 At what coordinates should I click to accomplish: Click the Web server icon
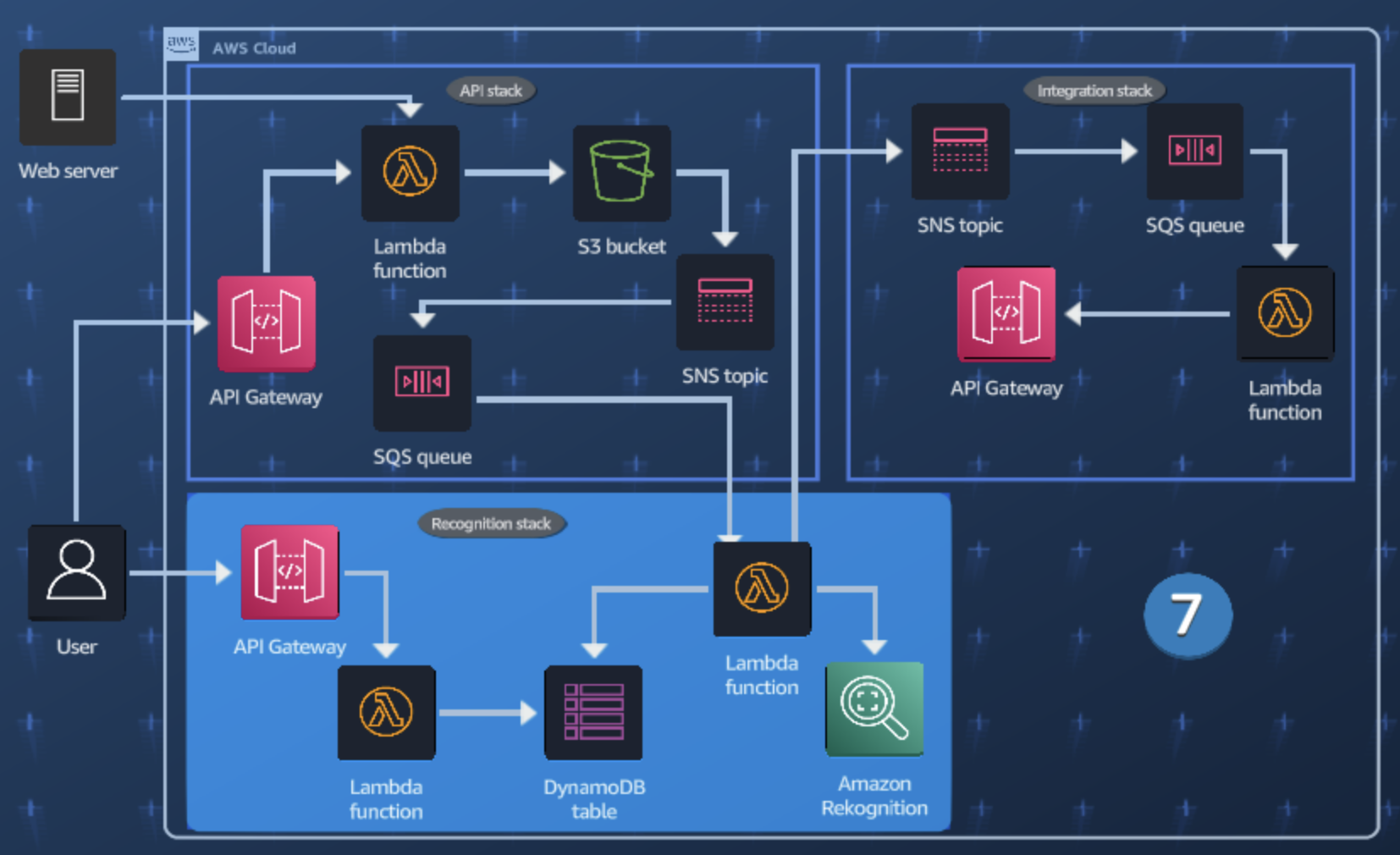68,97
